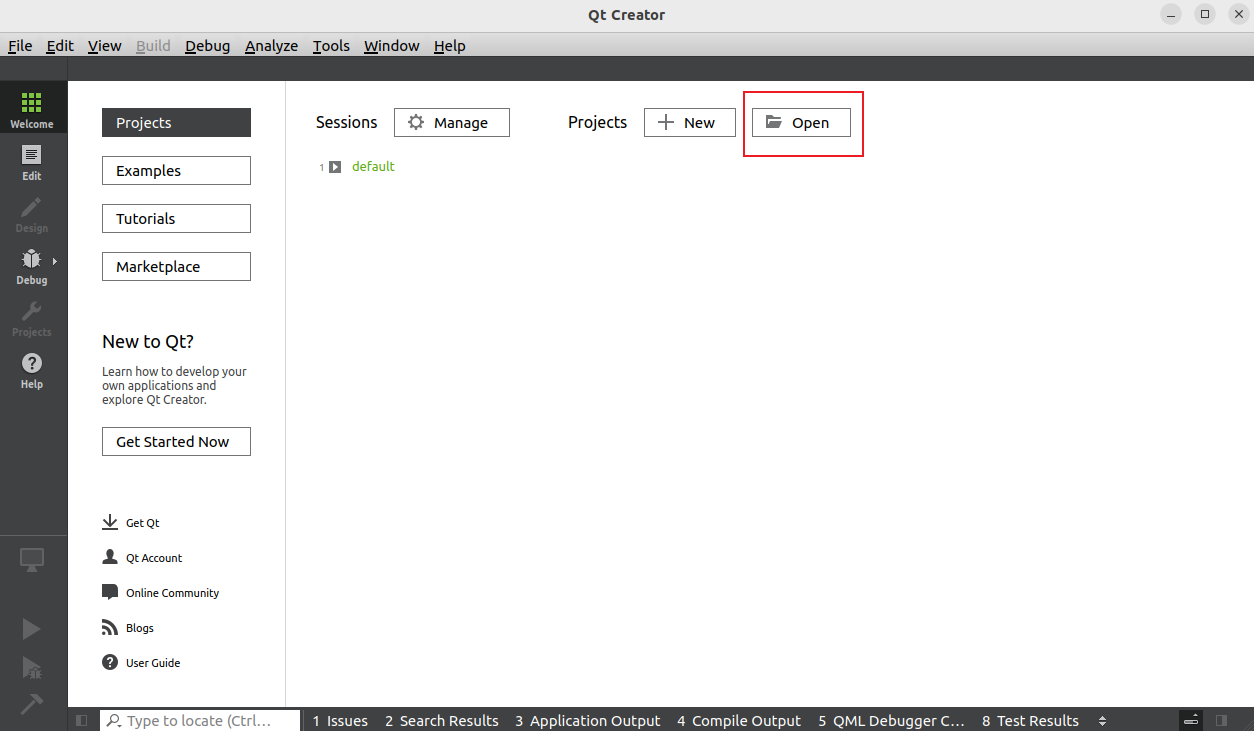
Task: Select the Tutorials page button
Action: pyautogui.click(x=176, y=218)
